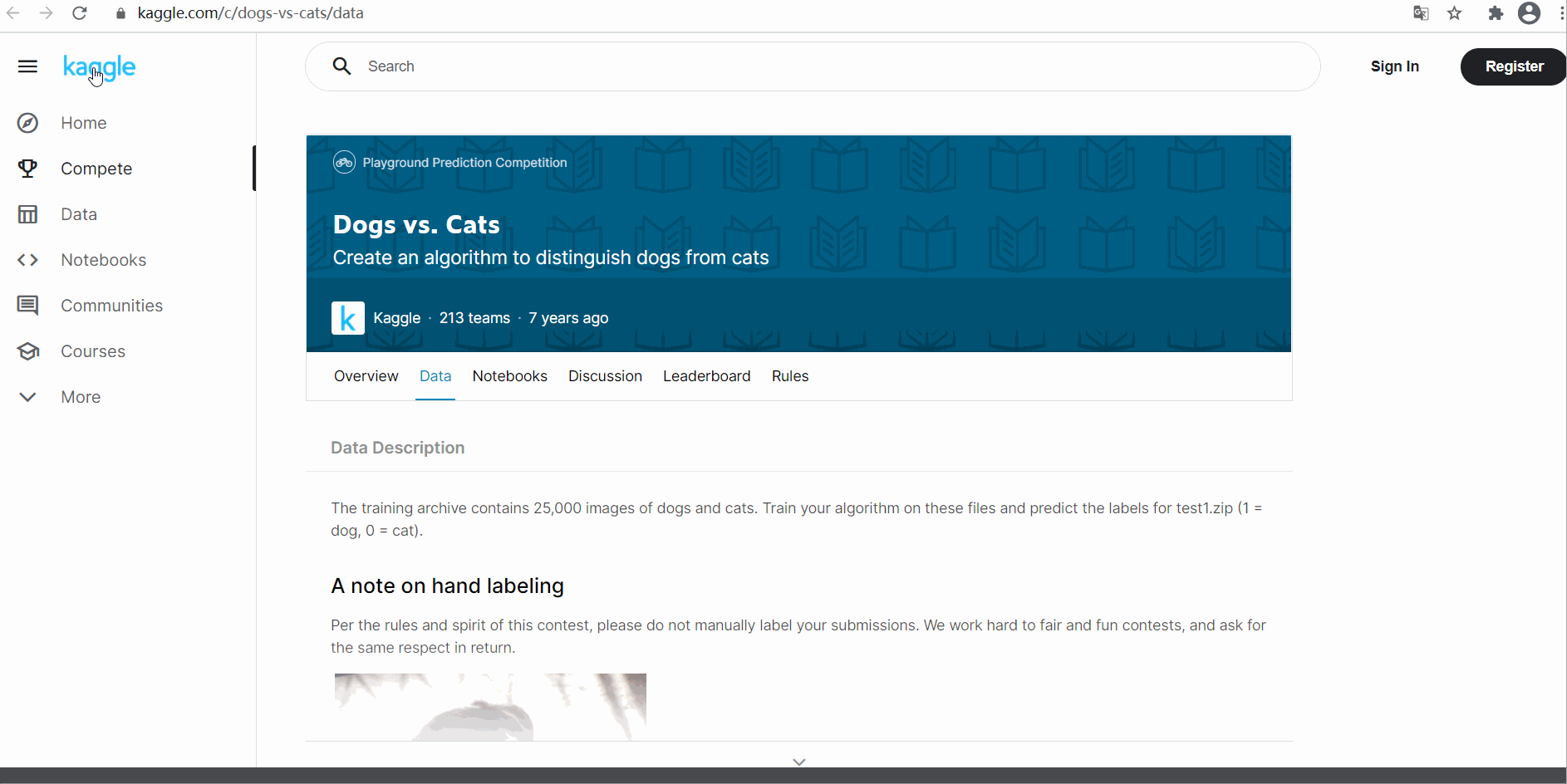Expand the data description with bottom chevron
This screenshot has width=1567, height=784.
(x=798, y=762)
